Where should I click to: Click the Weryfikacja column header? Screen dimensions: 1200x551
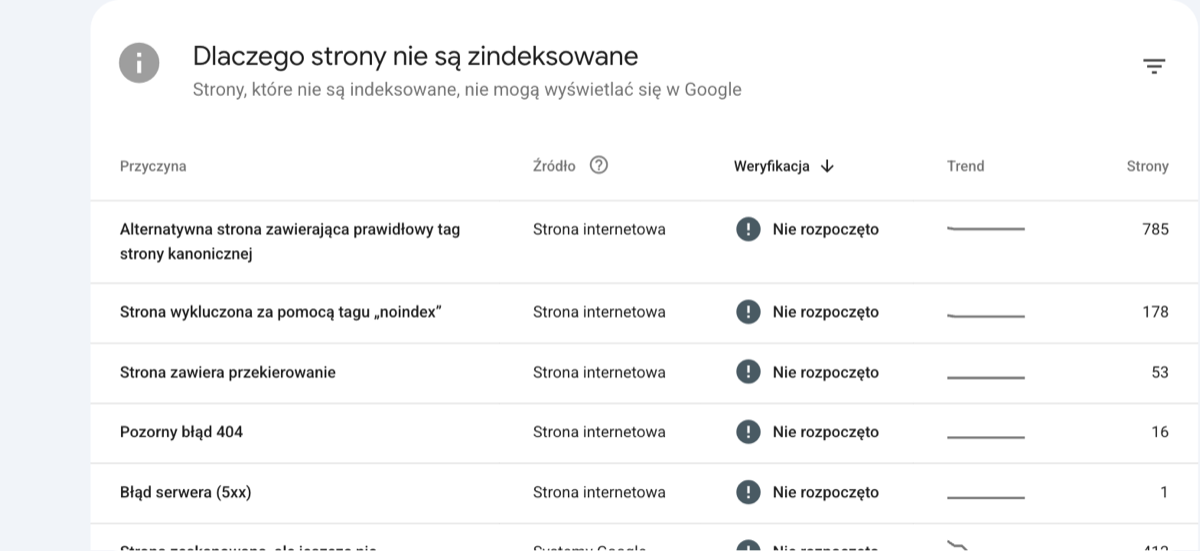click(x=771, y=166)
